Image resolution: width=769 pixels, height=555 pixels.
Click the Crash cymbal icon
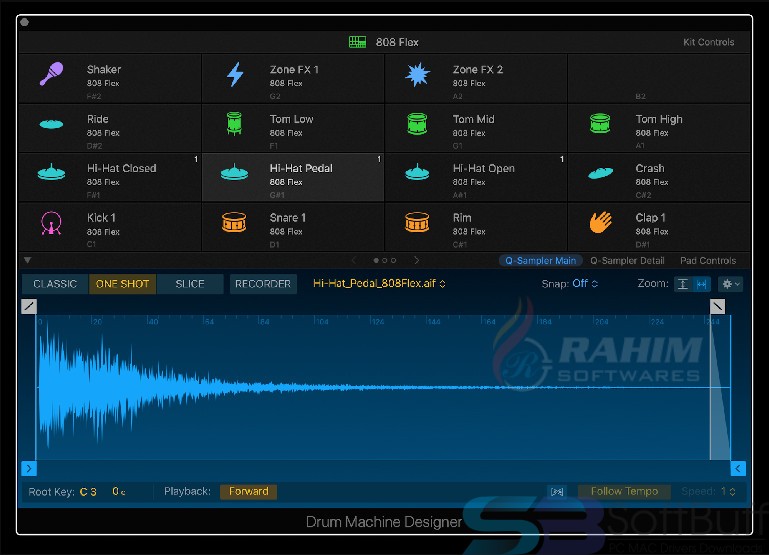[600, 173]
